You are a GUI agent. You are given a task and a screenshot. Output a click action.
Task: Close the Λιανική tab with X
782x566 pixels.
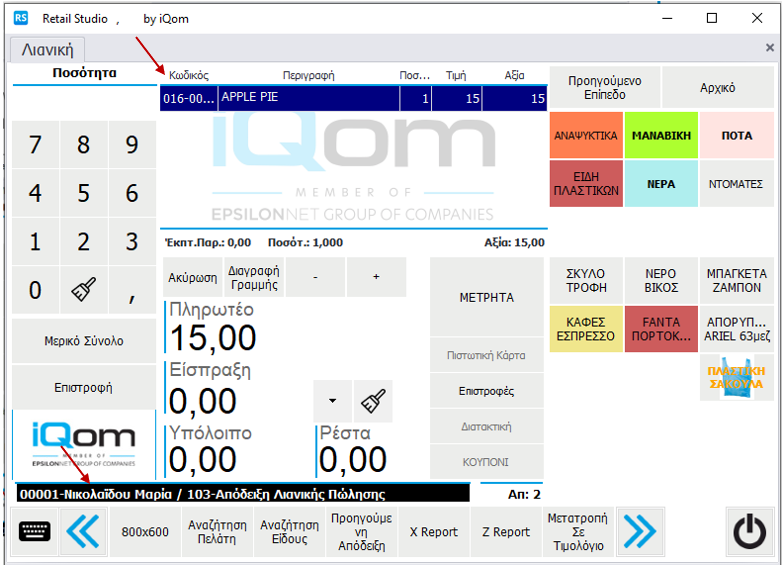coord(769,47)
